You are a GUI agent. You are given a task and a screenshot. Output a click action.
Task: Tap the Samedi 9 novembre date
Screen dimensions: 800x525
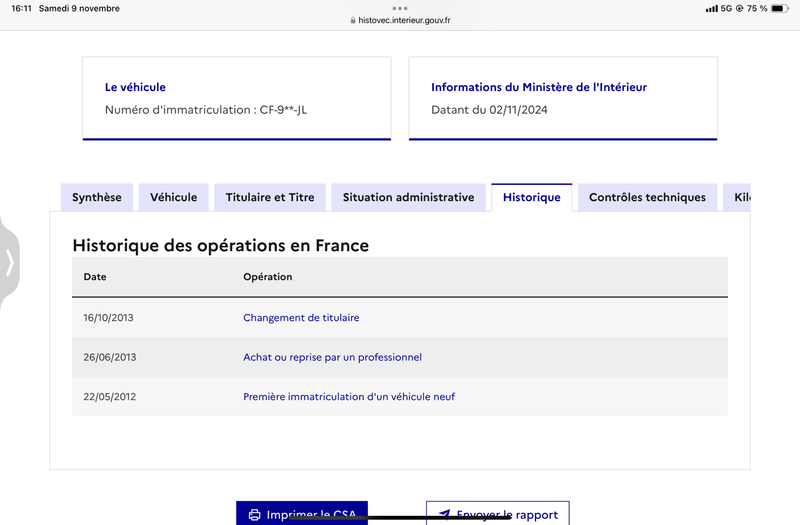click(x=79, y=8)
